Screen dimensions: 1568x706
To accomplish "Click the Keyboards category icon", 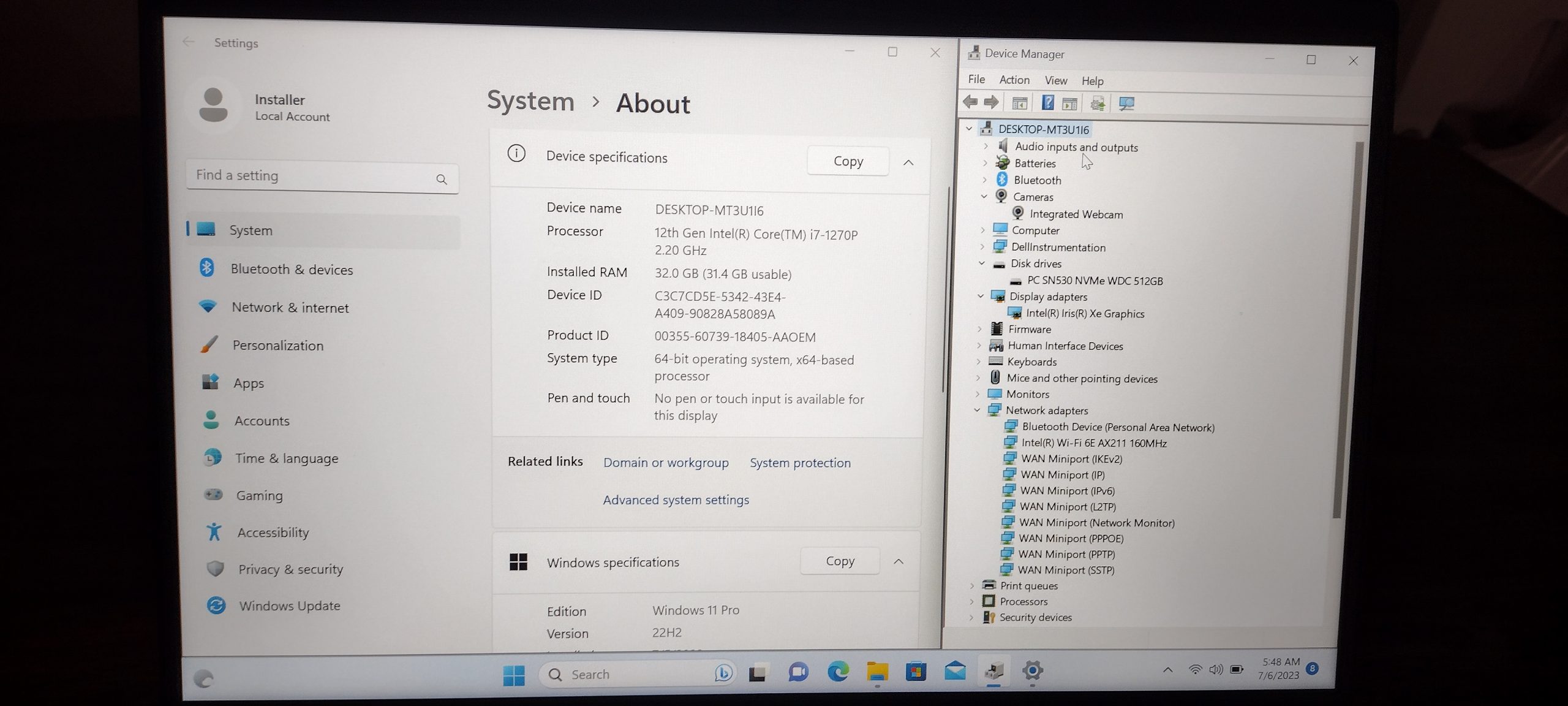I will tap(996, 362).
